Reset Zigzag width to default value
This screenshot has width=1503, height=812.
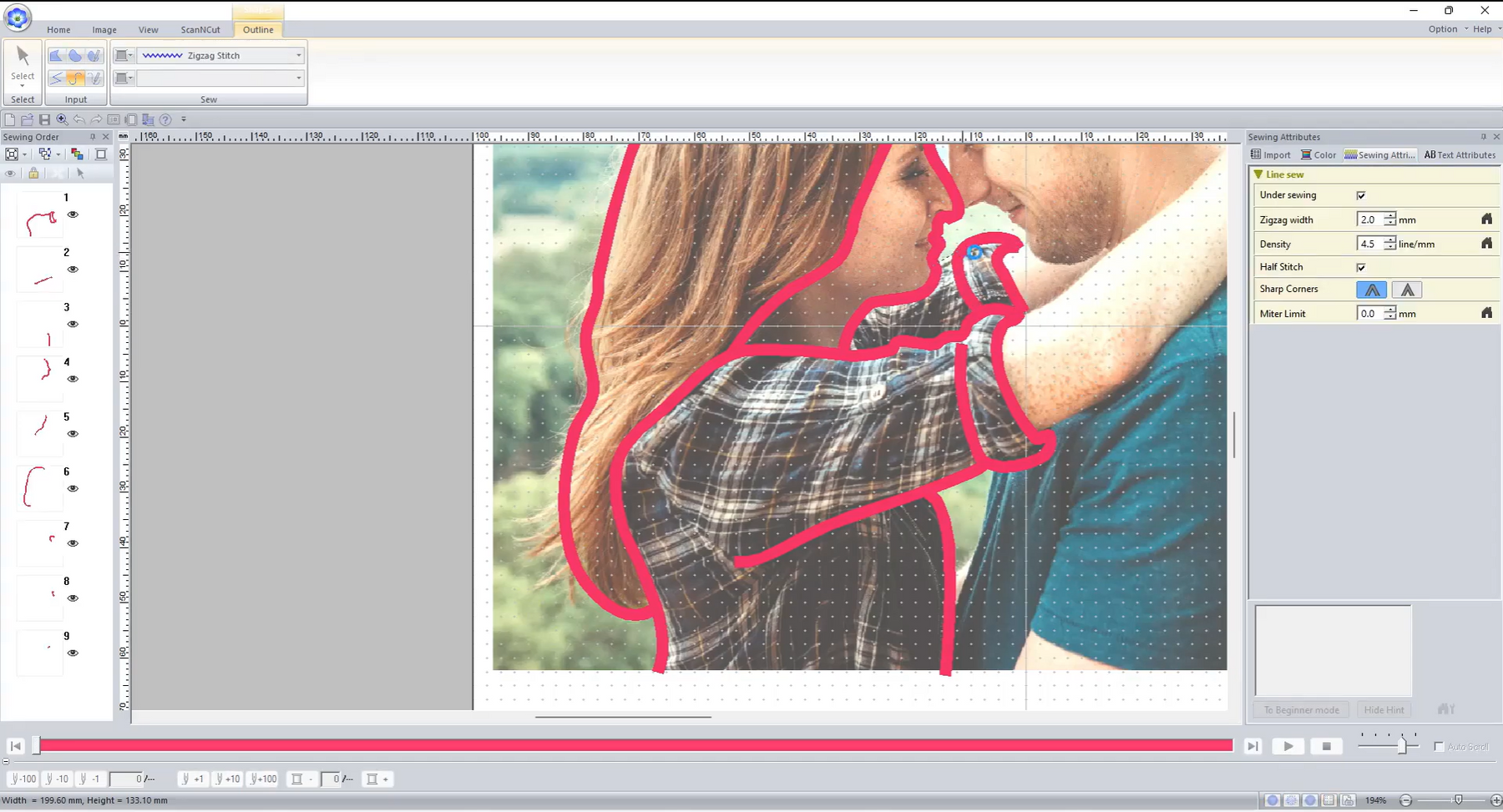(x=1486, y=219)
